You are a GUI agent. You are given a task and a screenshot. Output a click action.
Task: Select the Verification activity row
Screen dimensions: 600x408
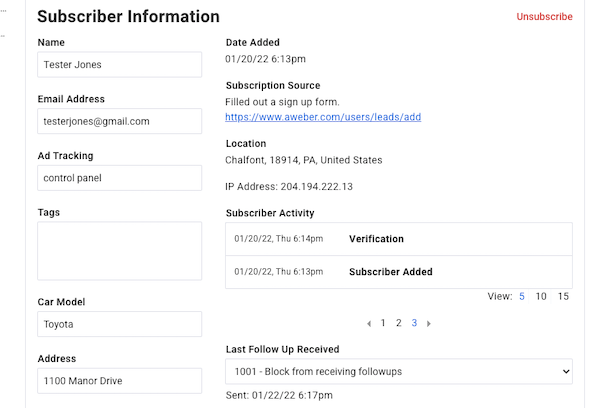click(x=399, y=239)
